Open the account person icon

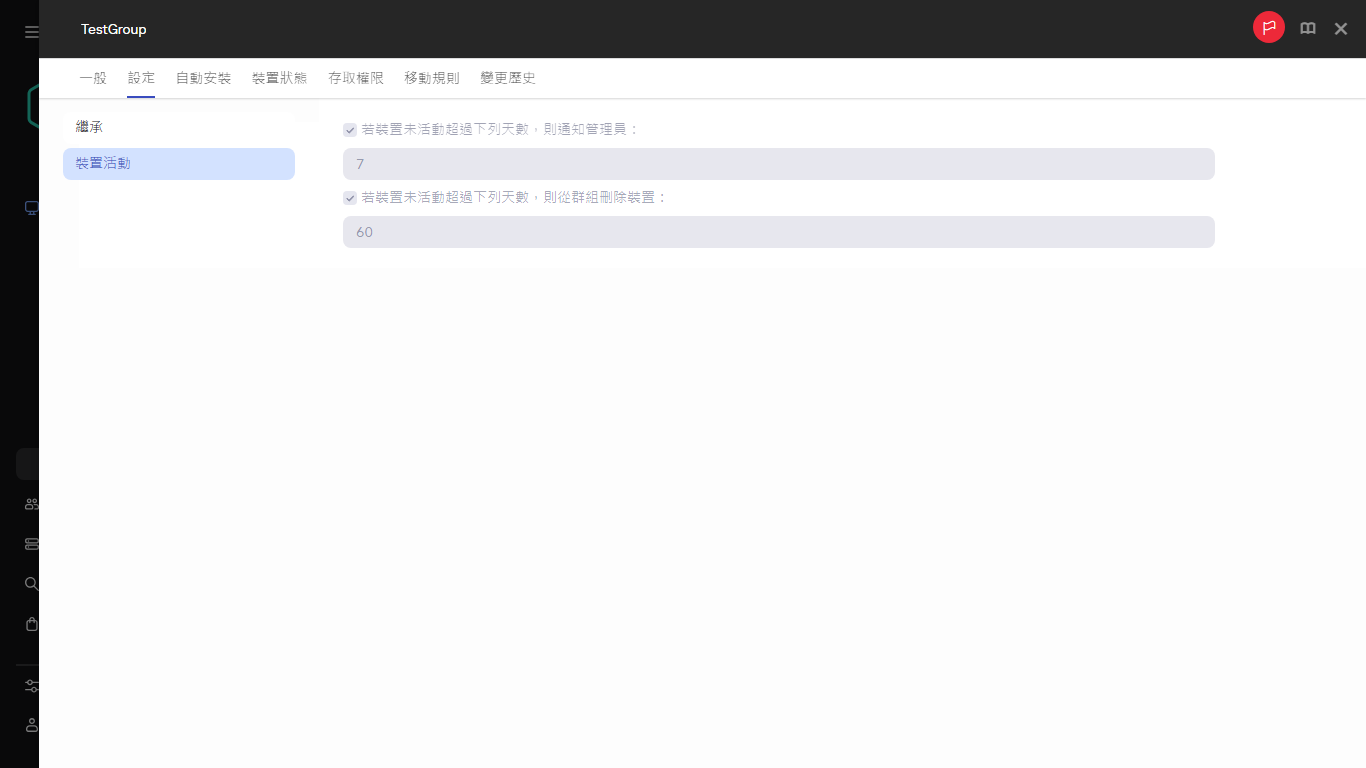point(29,725)
